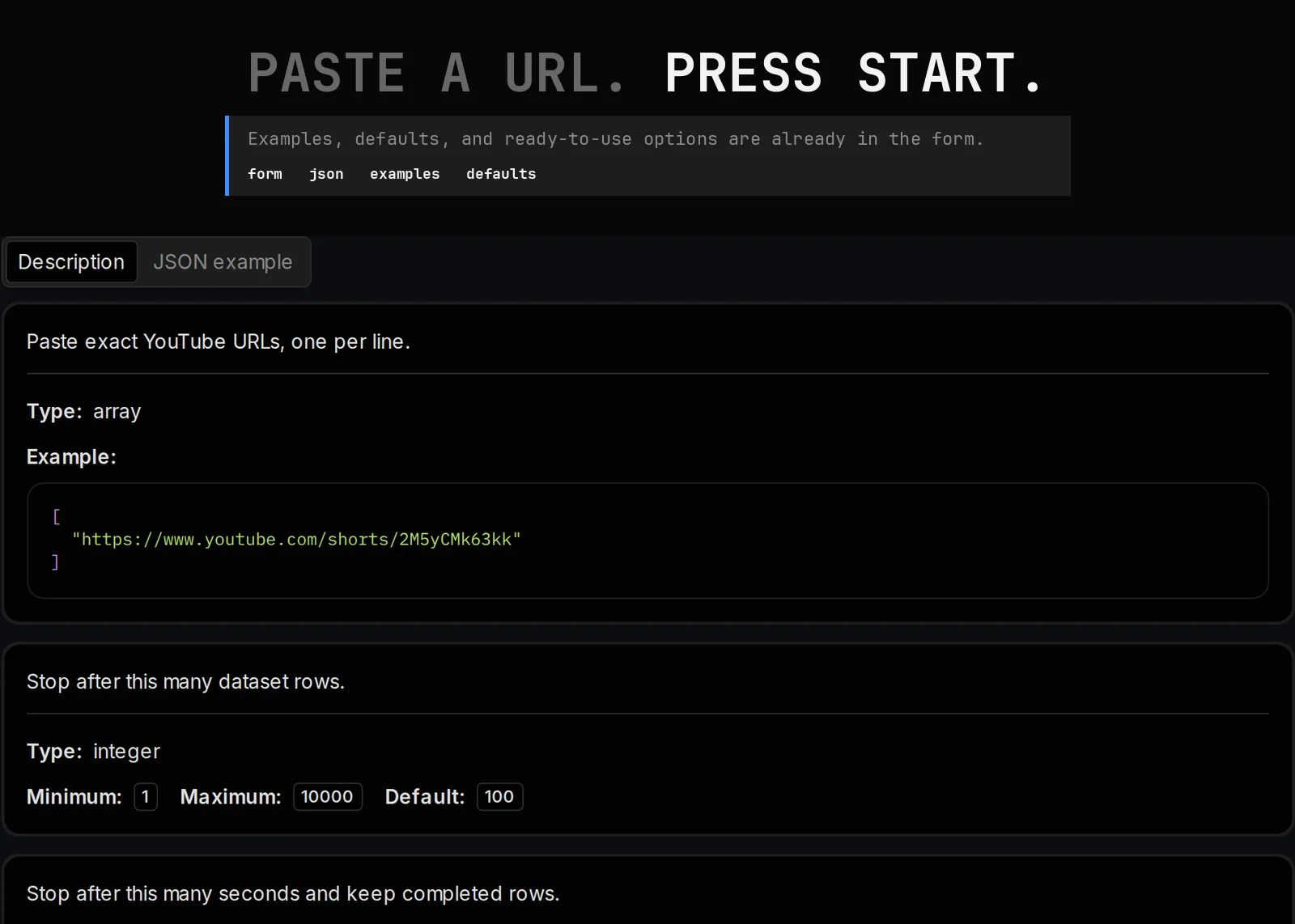Click 'Stop after this many seconds' description
The width and height of the screenshot is (1295, 924).
pos(293,894)
